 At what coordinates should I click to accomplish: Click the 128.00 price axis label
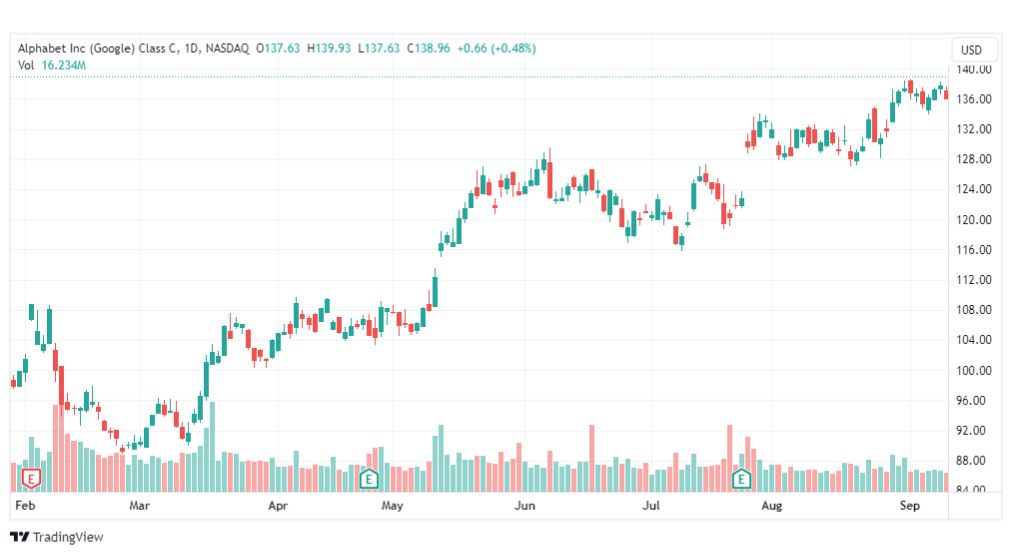point(974,159)
